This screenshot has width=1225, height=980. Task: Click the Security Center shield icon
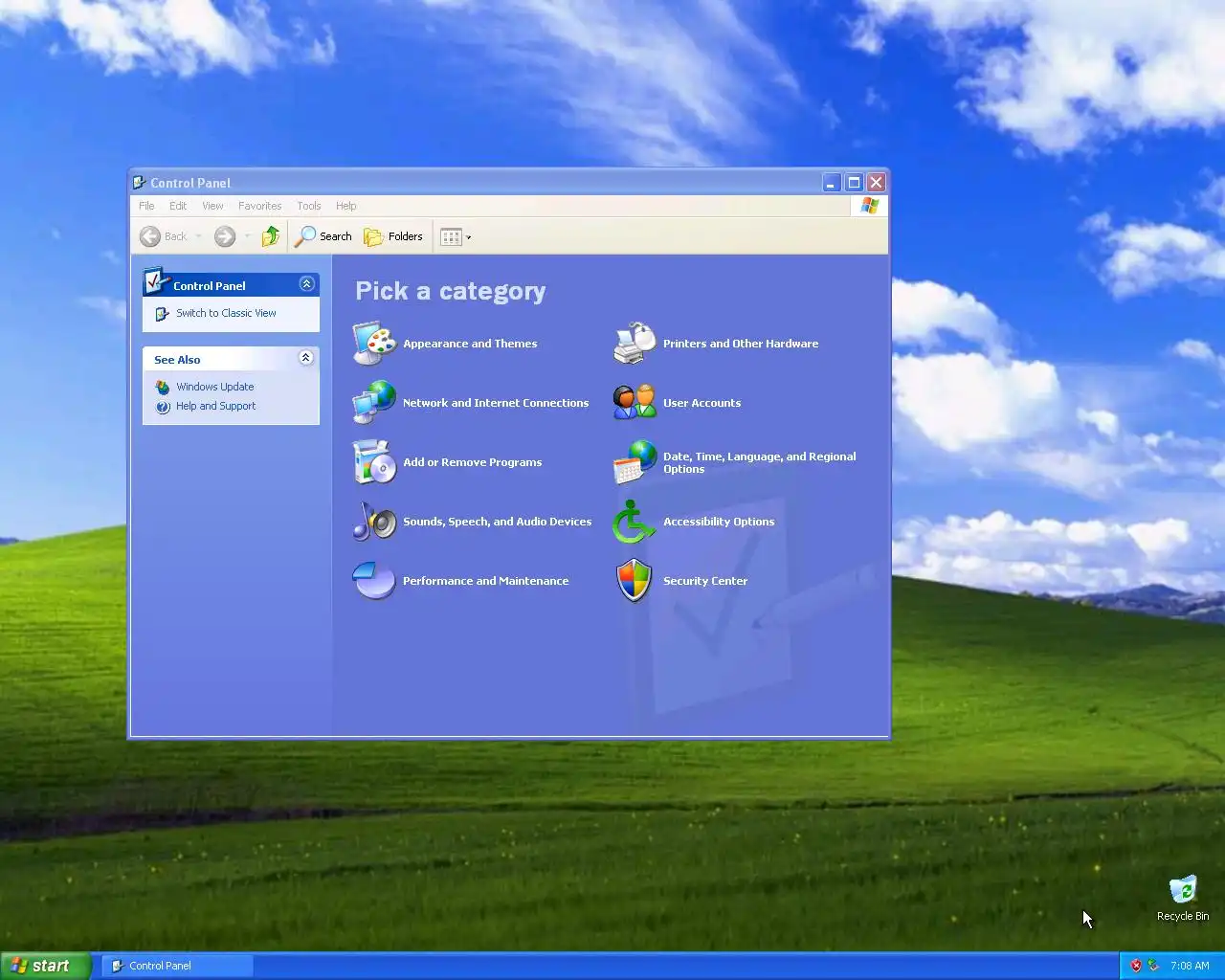point(635,581)
